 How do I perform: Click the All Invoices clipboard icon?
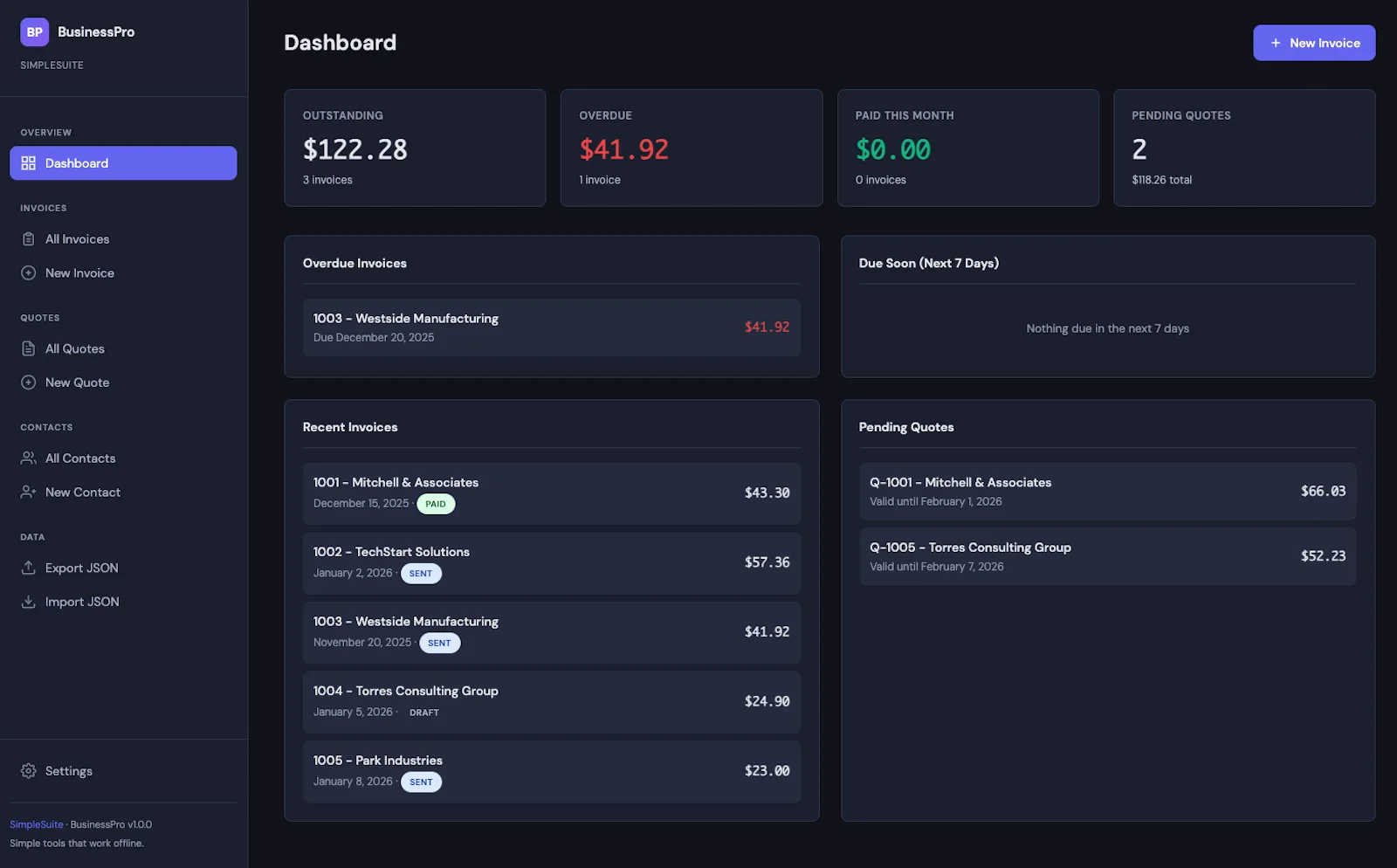point(28,238)
